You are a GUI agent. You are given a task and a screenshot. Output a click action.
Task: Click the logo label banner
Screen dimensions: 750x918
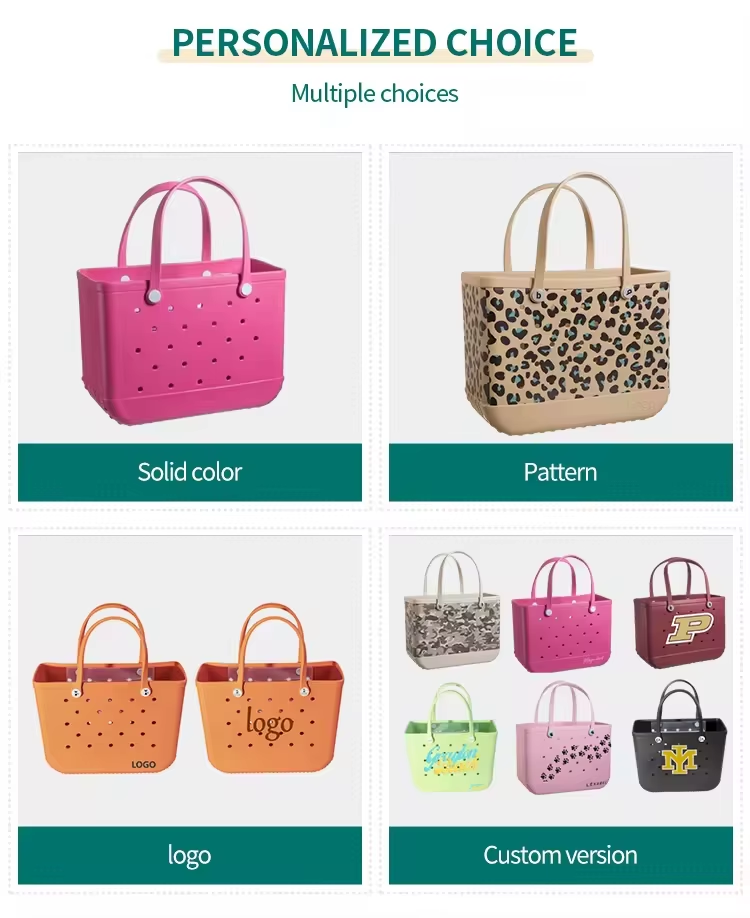click(x=190, y=855)
